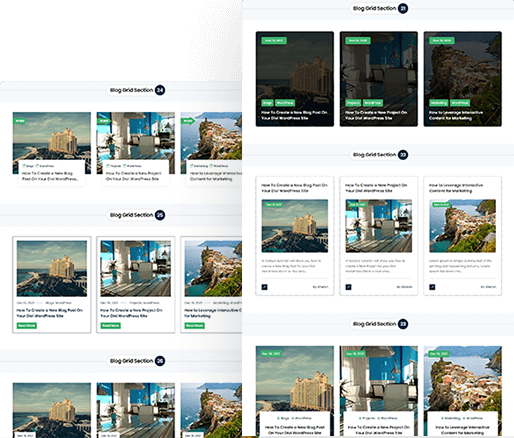Open Section 24 project title below office image
Screen dimensions: 514x438
(133, 176)
